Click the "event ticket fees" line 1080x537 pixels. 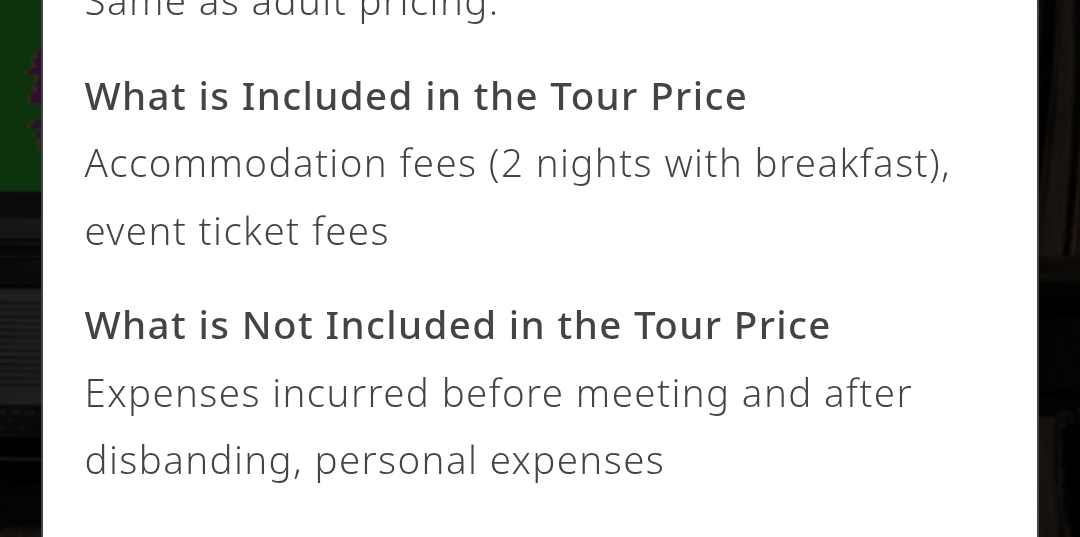pyautogui.click(x=236, y=231)
